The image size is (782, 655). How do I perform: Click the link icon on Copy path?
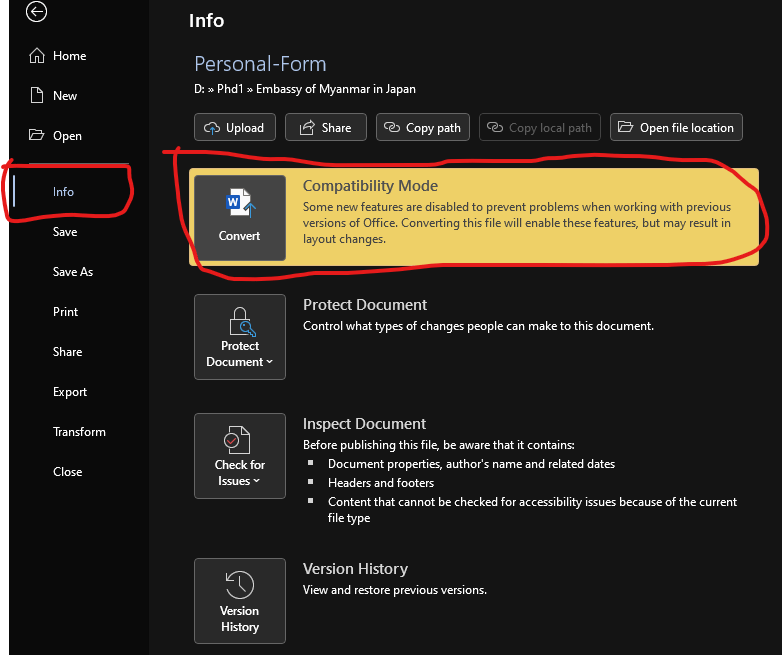(392, 127)
